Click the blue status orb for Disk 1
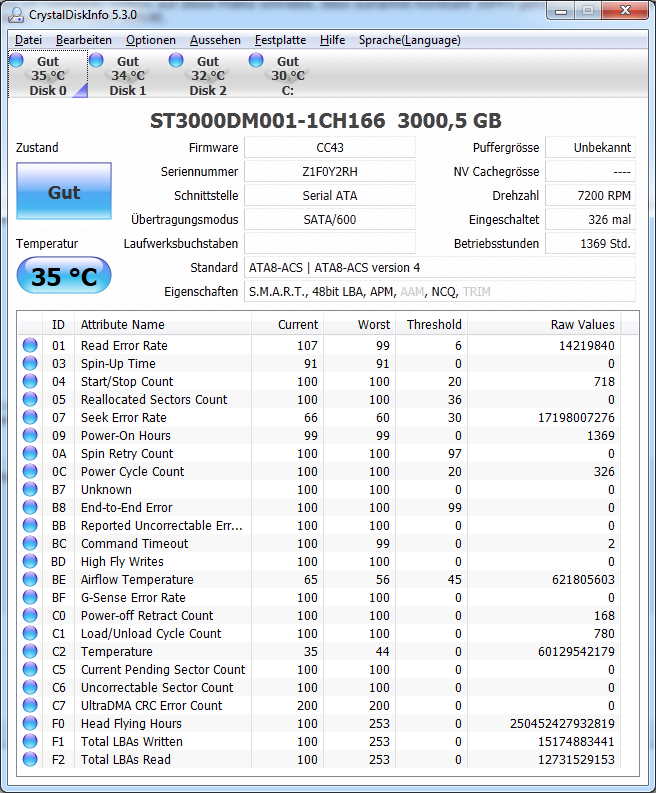656x793 pixels. (x=96, y=60)
